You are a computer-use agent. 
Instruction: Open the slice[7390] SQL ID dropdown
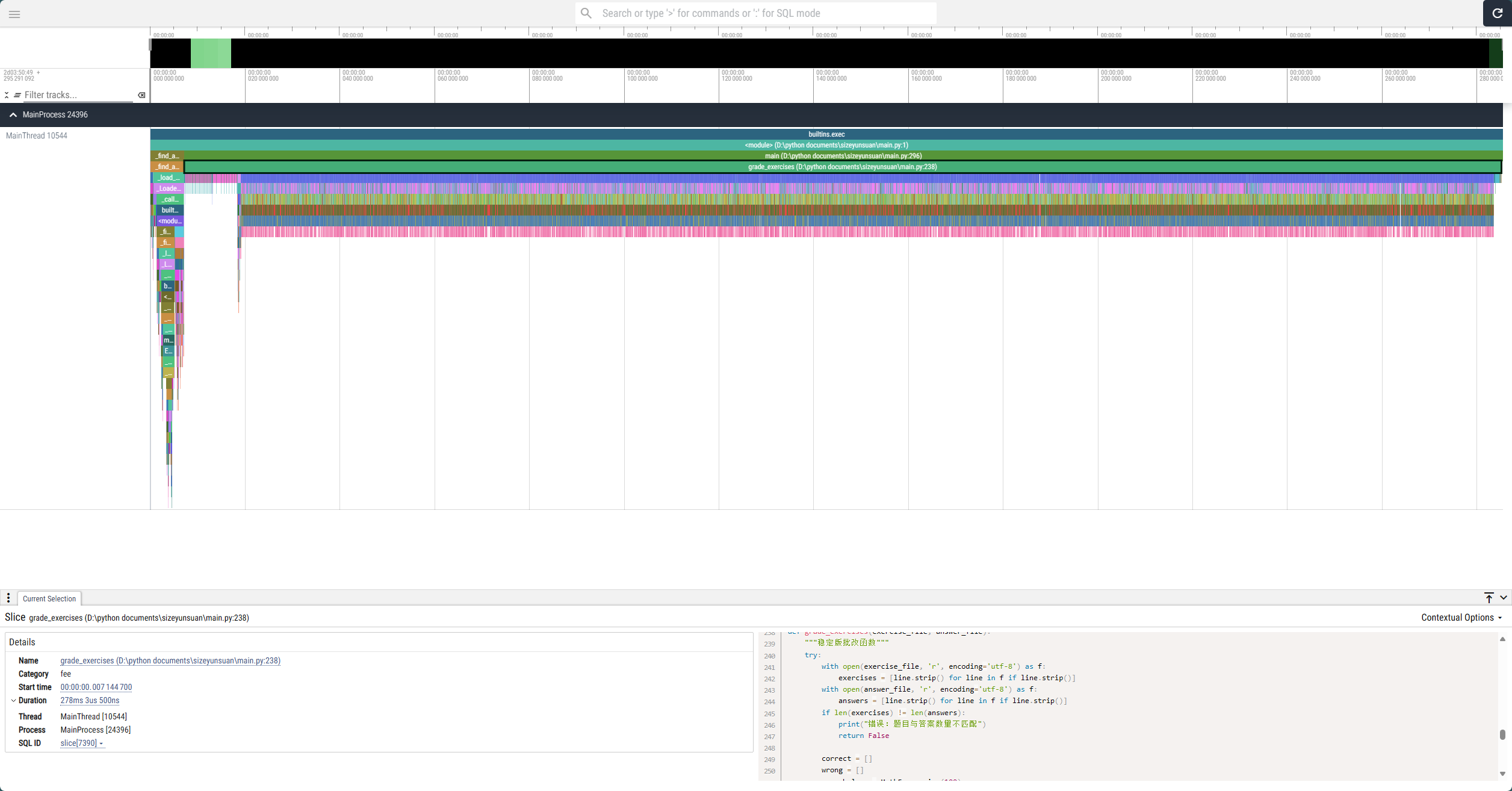click(82, 743)
